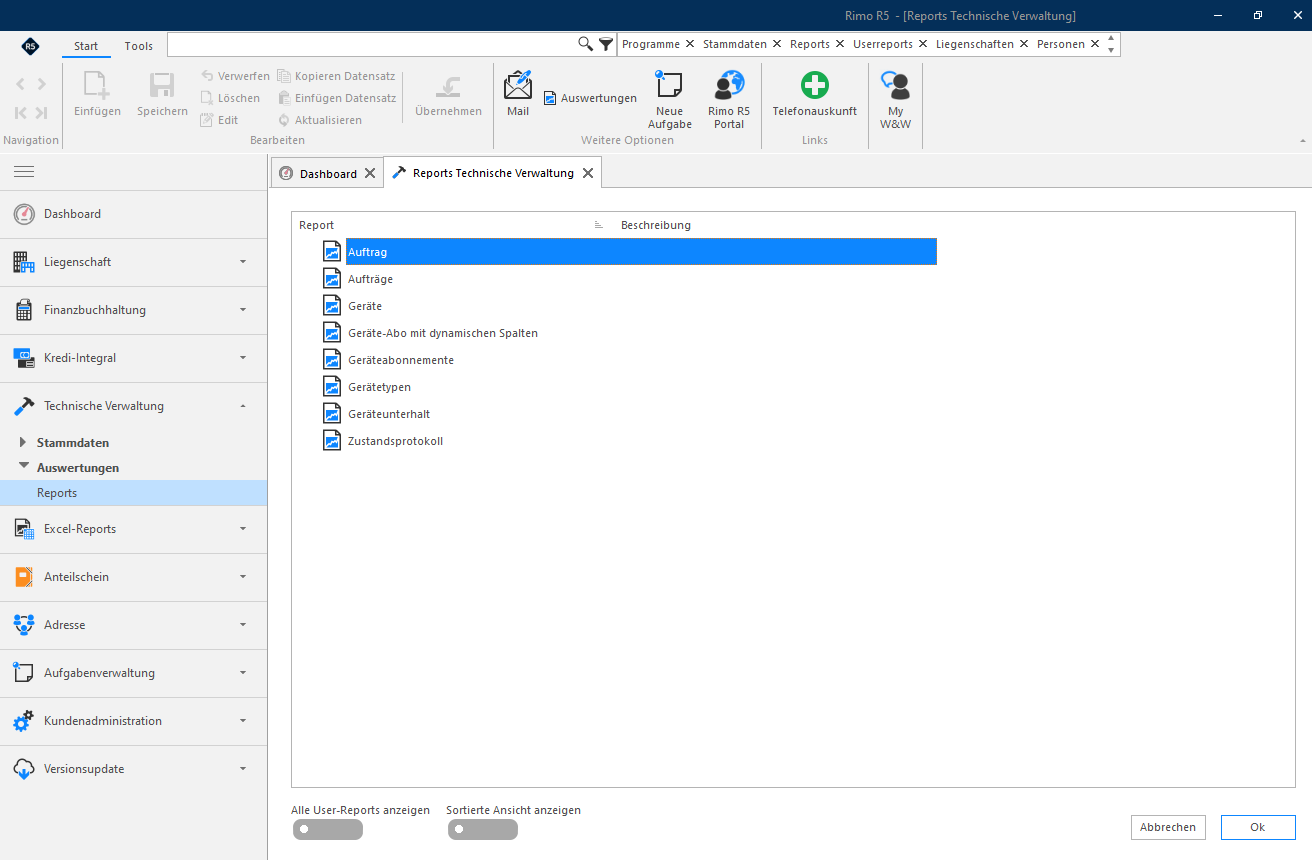1312x860 pixels.
Task: Select Reports in the sidebar tree
Action: (134, 493)
